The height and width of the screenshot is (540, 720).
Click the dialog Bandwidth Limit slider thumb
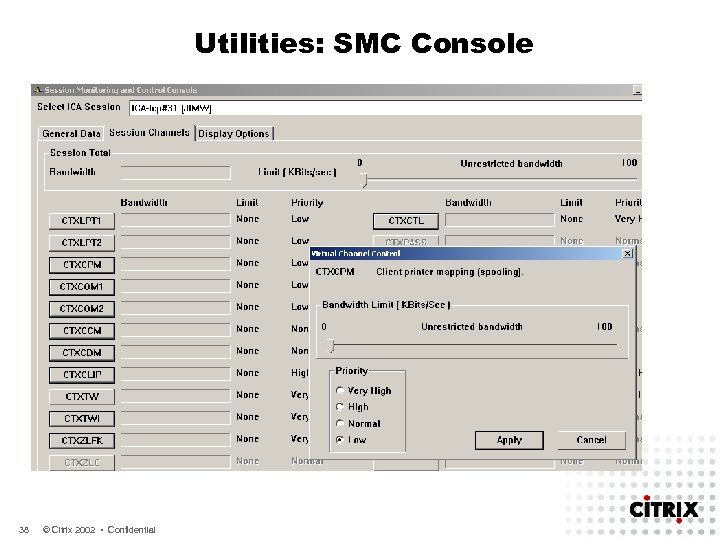331,346
